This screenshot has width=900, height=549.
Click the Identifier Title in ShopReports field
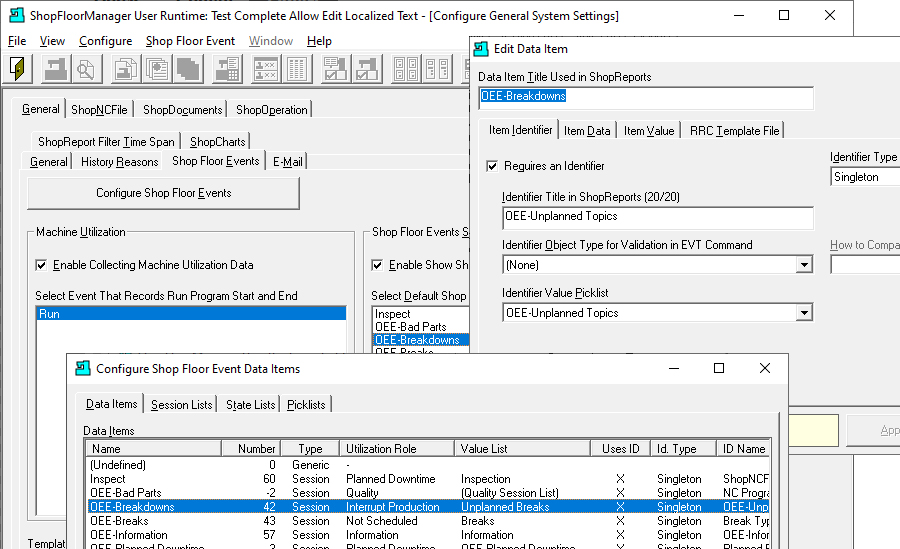657,218
